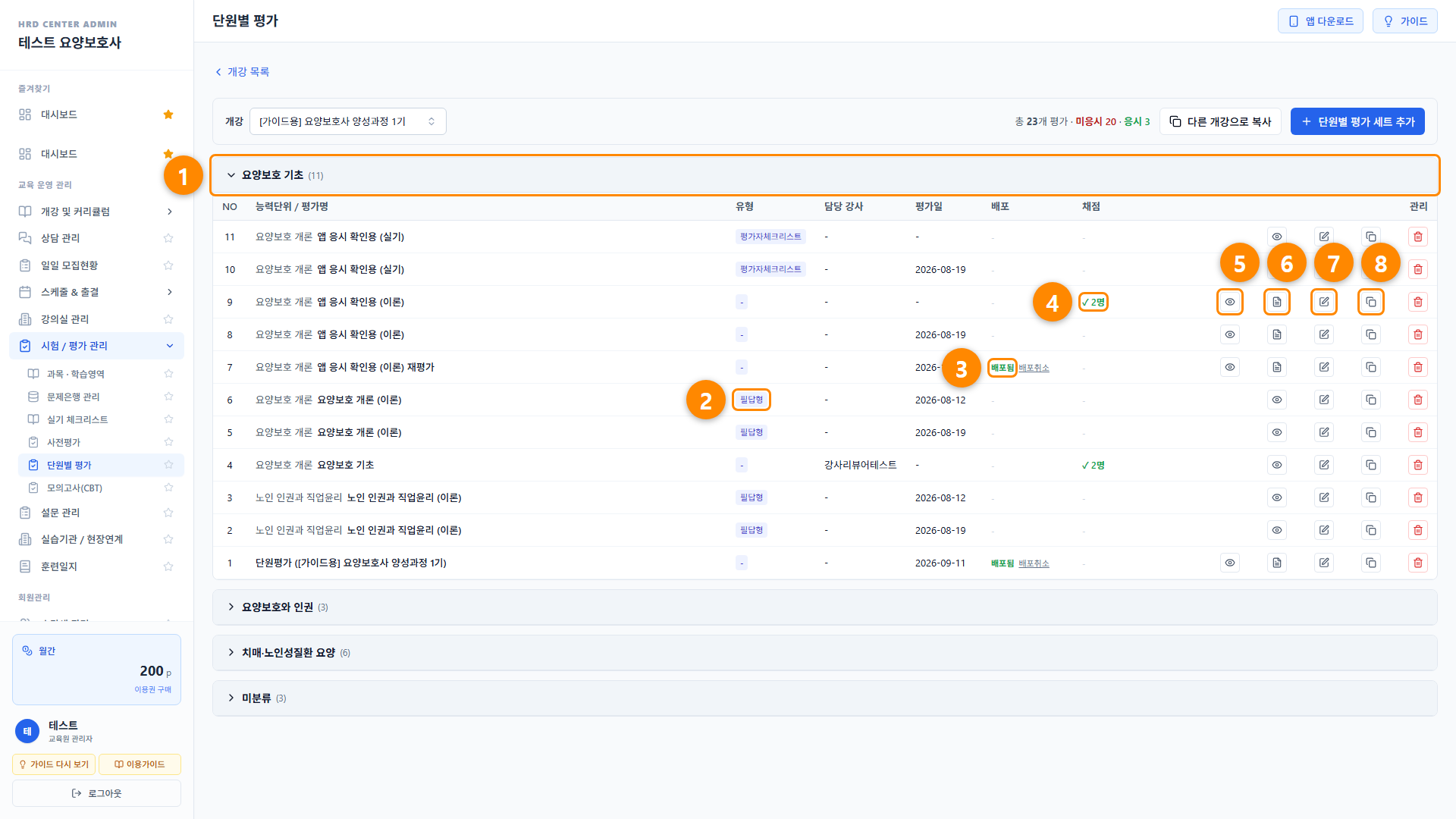This screenshot has height=819, width=1456.
Task: Open document icon for row 7
Action: pyautogui.click(x=1276, y=367)
